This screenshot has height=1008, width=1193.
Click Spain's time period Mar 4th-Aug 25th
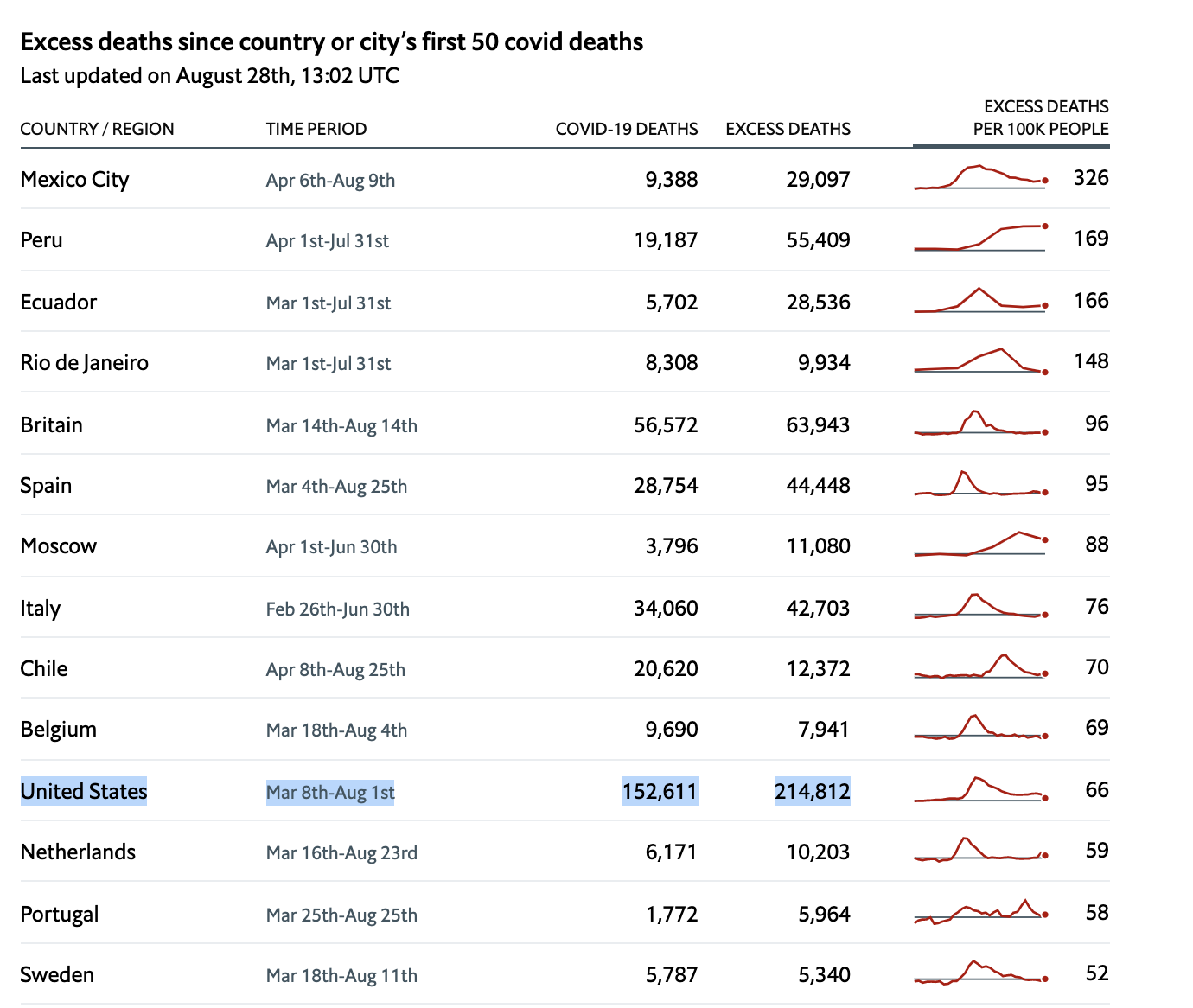[x=336, y=486]
